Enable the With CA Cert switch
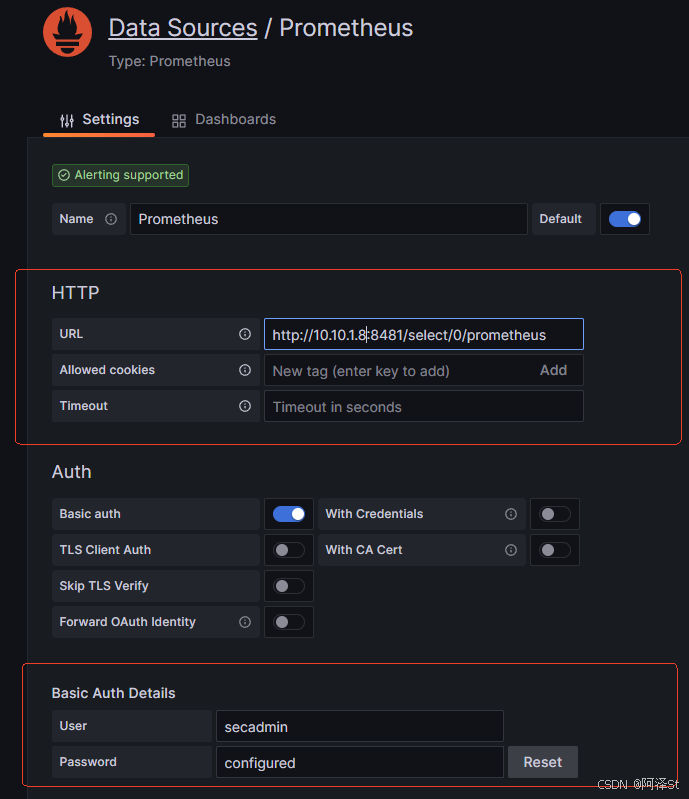Viewport: 689px width, 799px height. (x=555, y=550)
